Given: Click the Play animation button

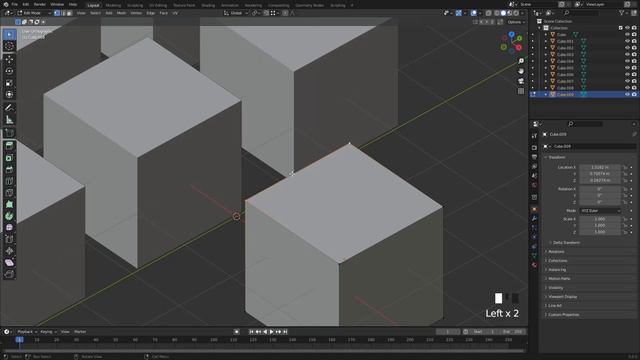Looking at the screenshot, I should pos(271,332).
